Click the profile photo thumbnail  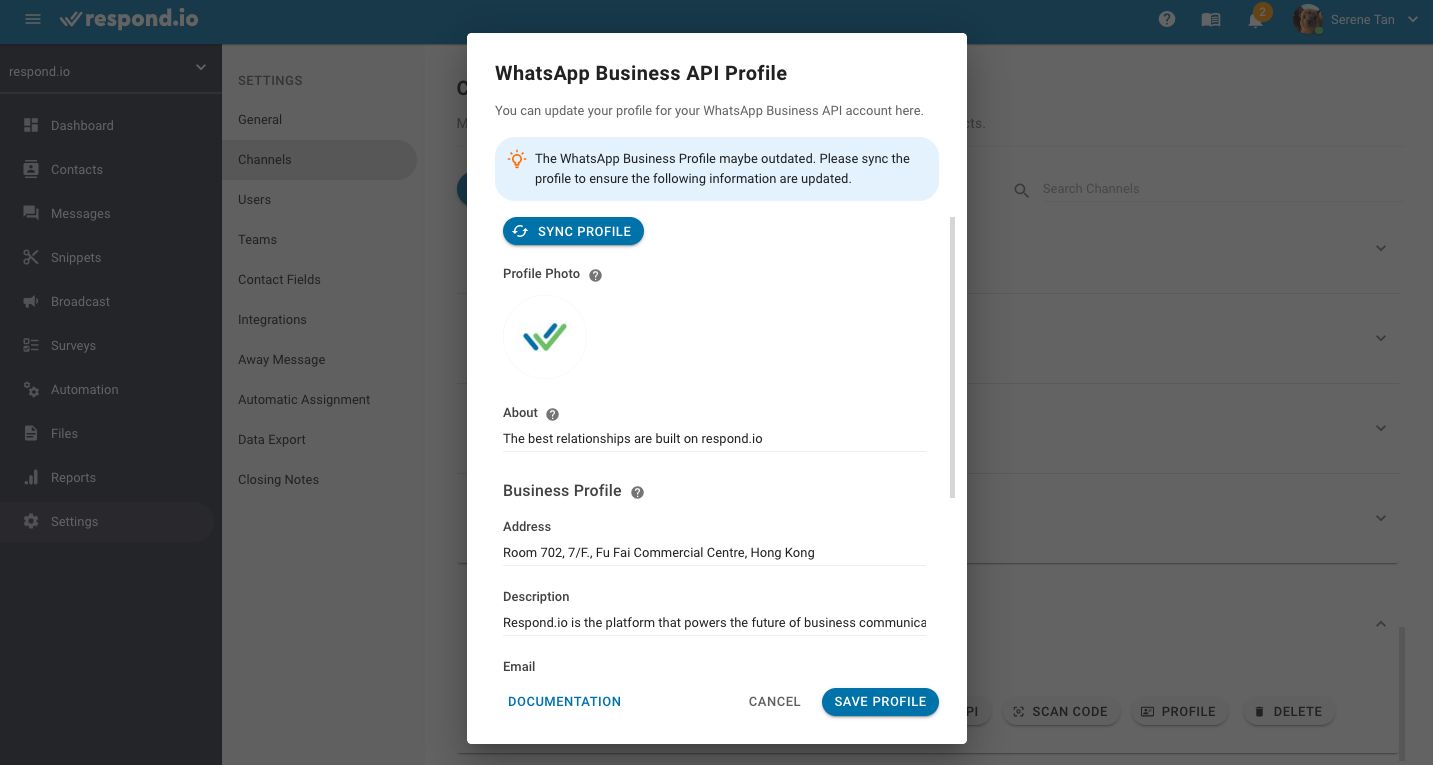(544, 337)
